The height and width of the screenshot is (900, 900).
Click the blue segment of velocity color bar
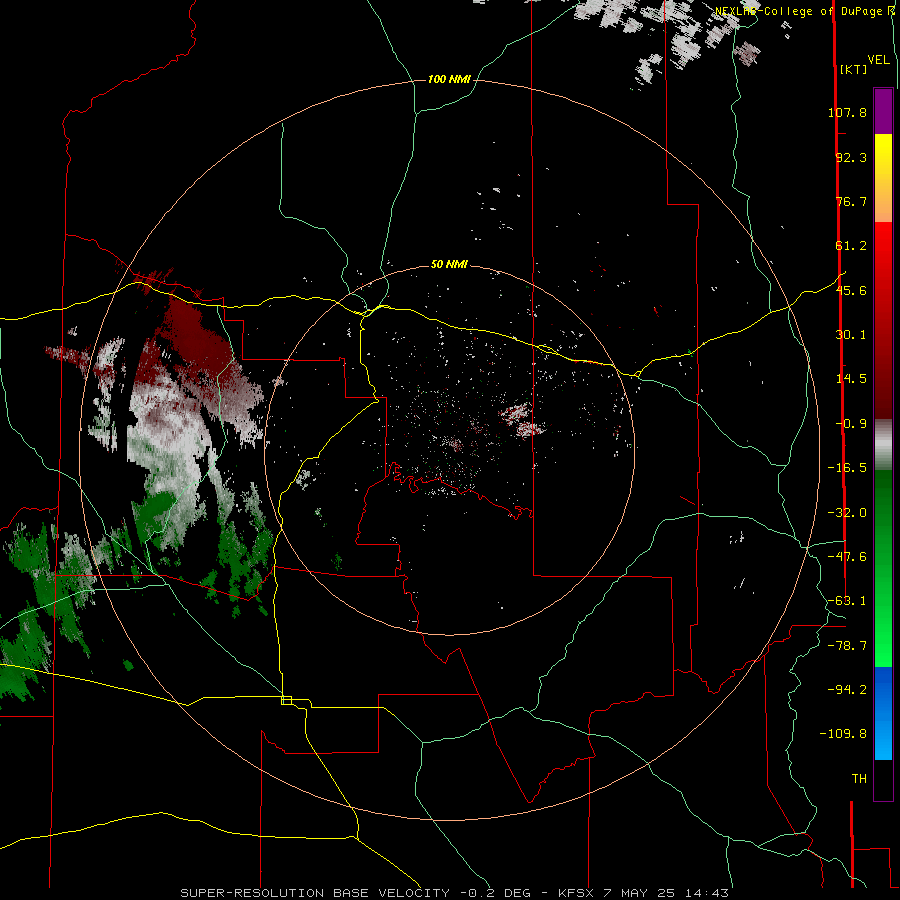coord(883,713)
